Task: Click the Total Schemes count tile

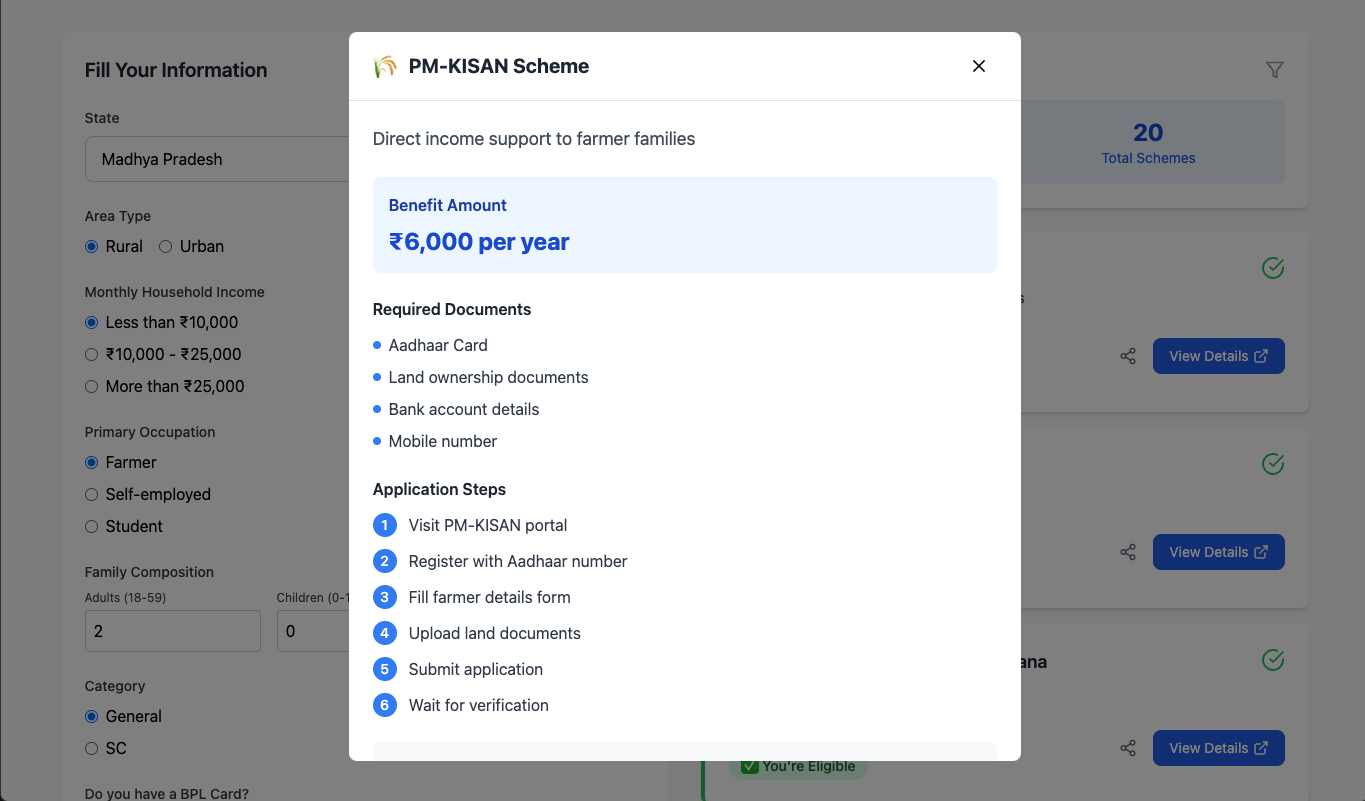Action: point(1148,142)
